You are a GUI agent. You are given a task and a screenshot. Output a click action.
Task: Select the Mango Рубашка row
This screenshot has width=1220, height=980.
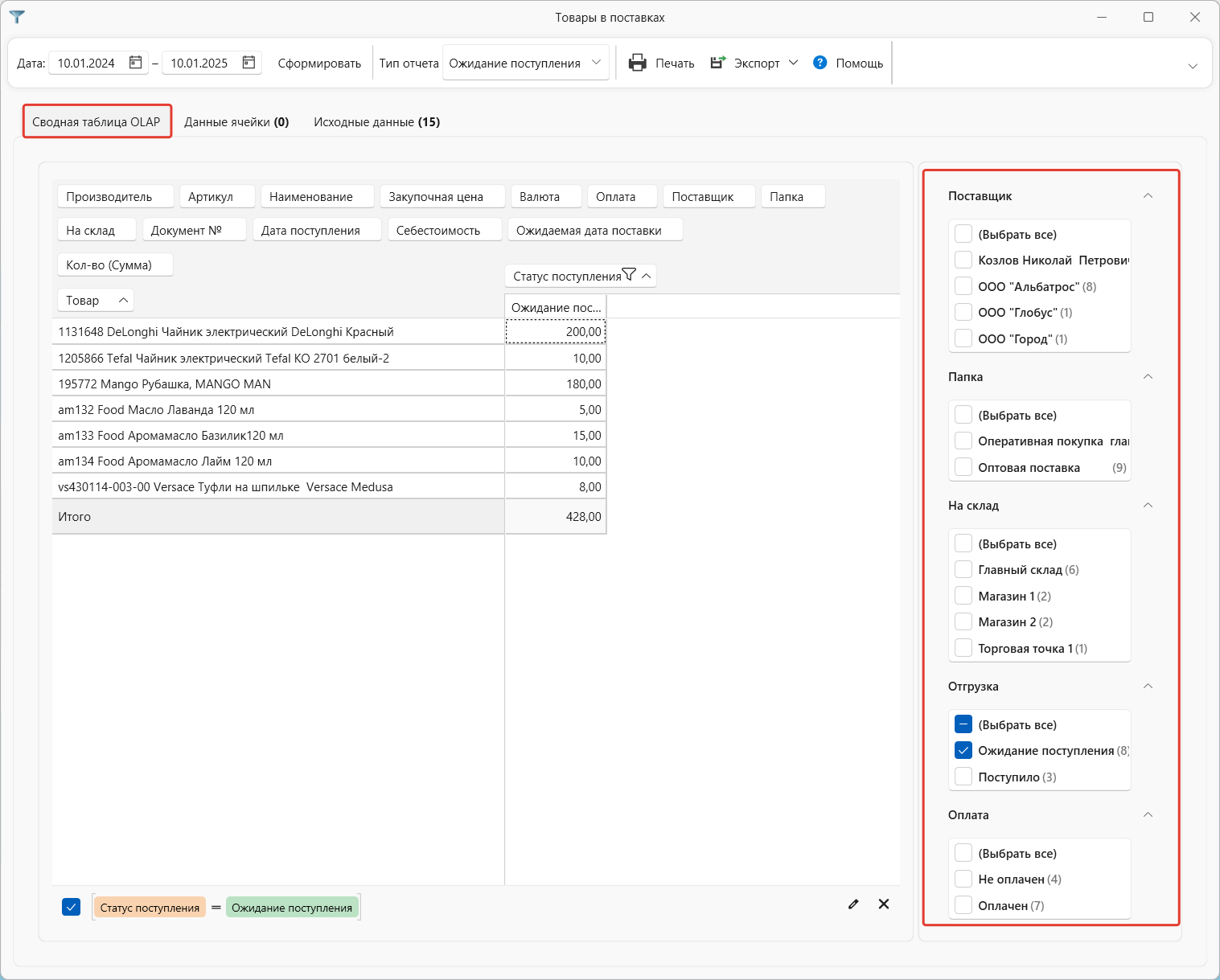278,383
